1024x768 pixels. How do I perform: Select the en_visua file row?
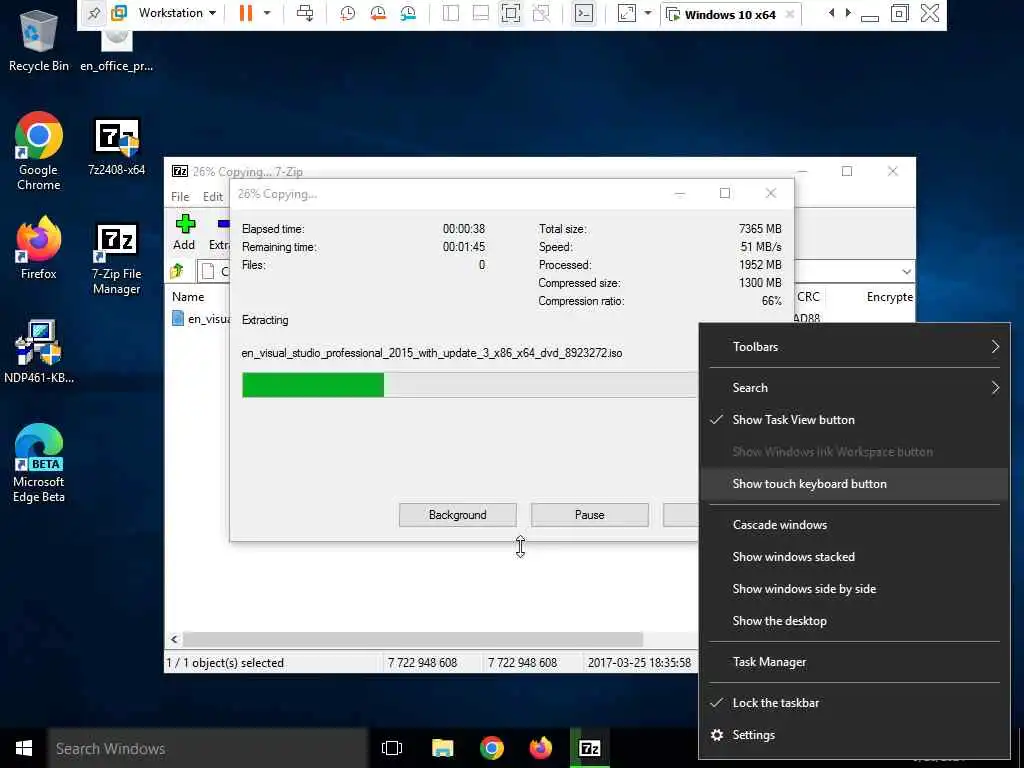201,319
